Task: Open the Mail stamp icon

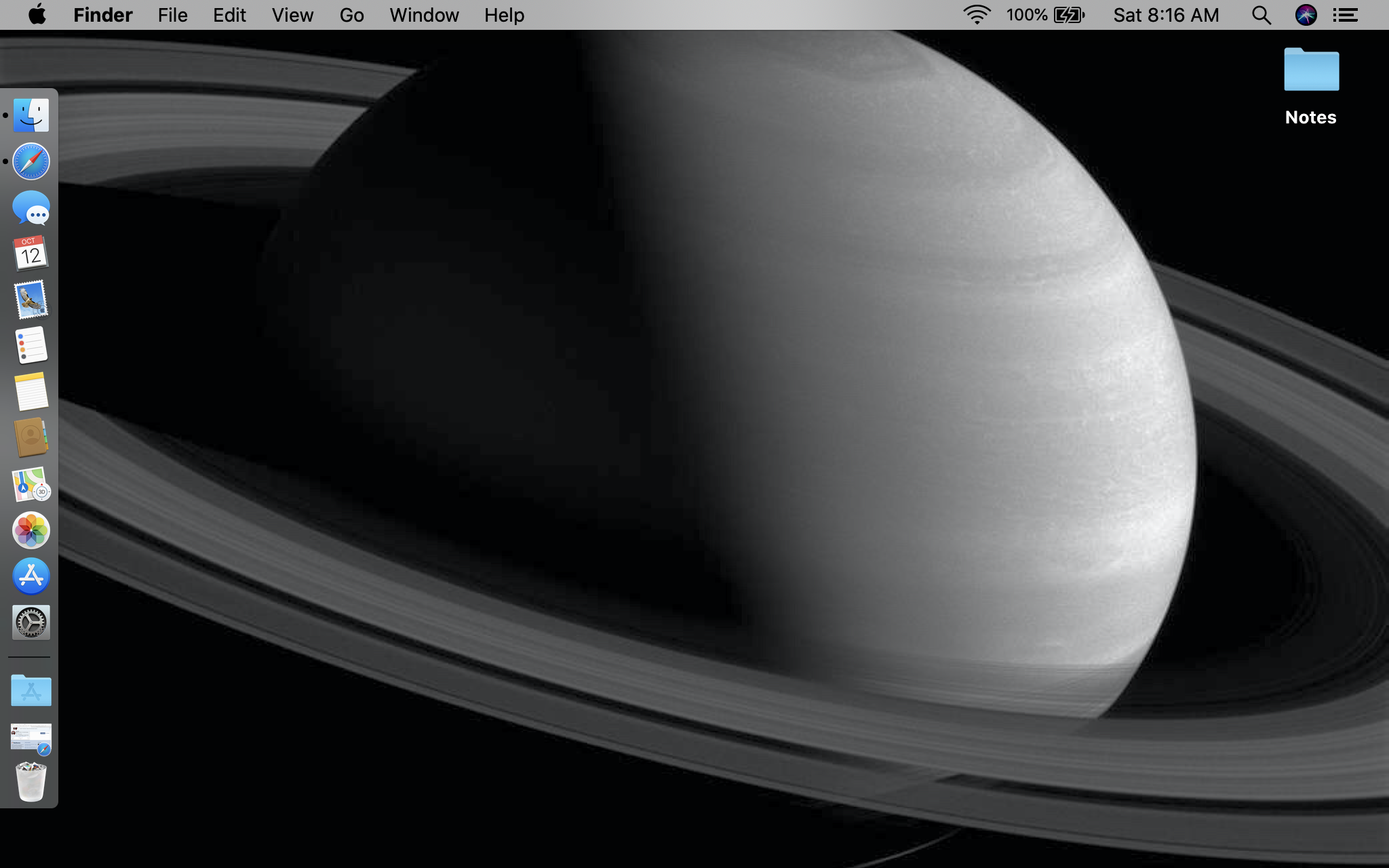Action: [x=31, y=299]
